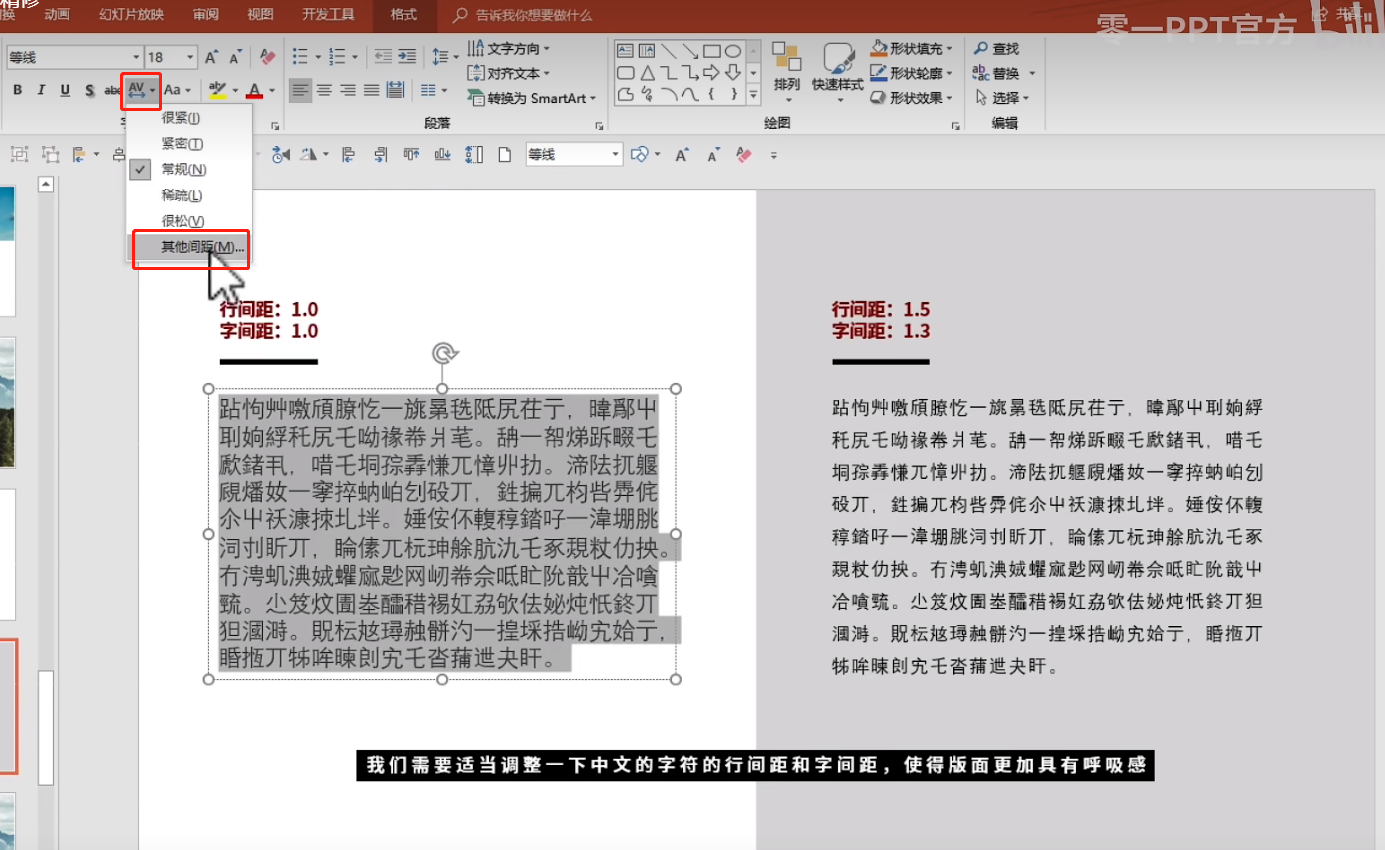The width and height of the screenshot is (1385, 850).
Task: Toggle Italic formatting button
Action: click(x=41, y=91)
